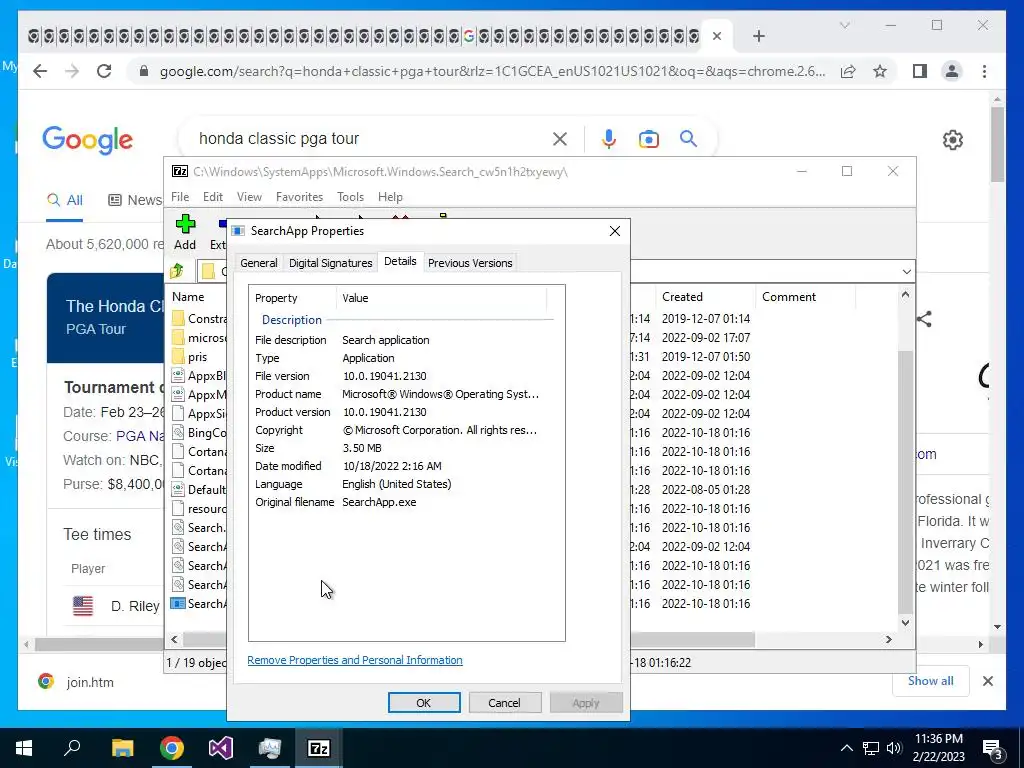Sort 7-Zip list by Comment column
The image size is (1024, 768).
(x=805, y=296)
